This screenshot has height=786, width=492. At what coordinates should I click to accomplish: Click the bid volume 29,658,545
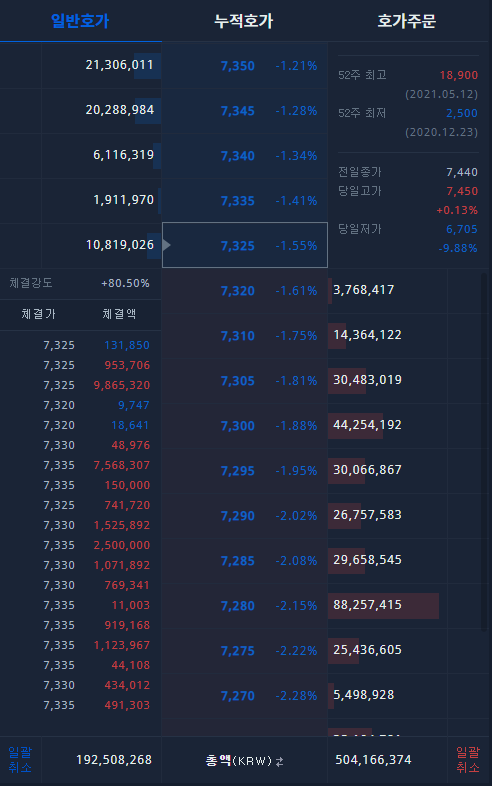pos(367,560)
